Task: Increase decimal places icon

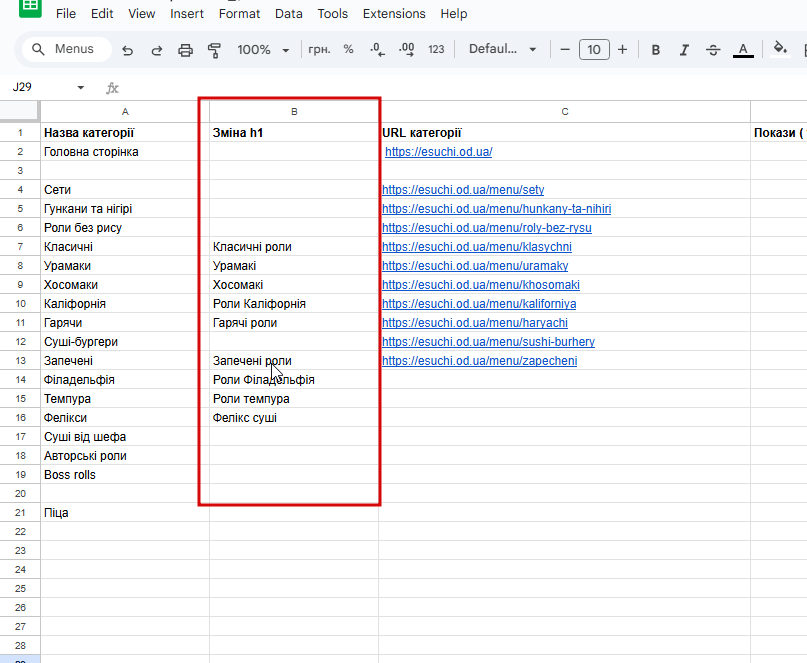Action: (x=407, y=49)
